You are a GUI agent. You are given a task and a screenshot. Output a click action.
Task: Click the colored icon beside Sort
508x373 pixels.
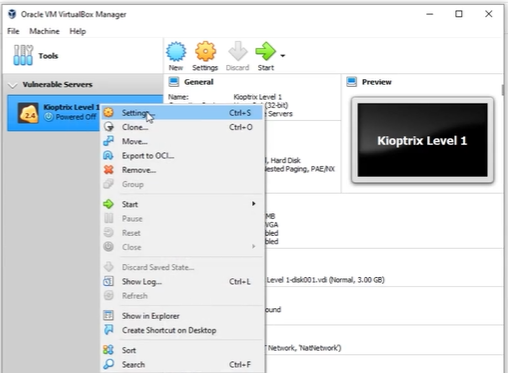[108, 350]
